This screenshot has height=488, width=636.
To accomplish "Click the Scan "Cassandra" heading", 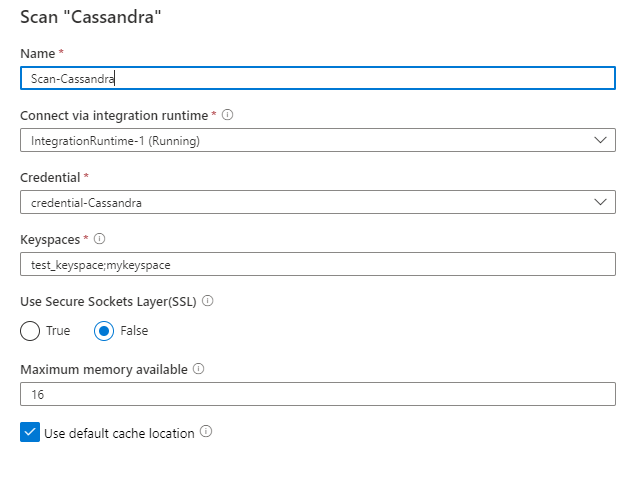I will tap(91, 17).
